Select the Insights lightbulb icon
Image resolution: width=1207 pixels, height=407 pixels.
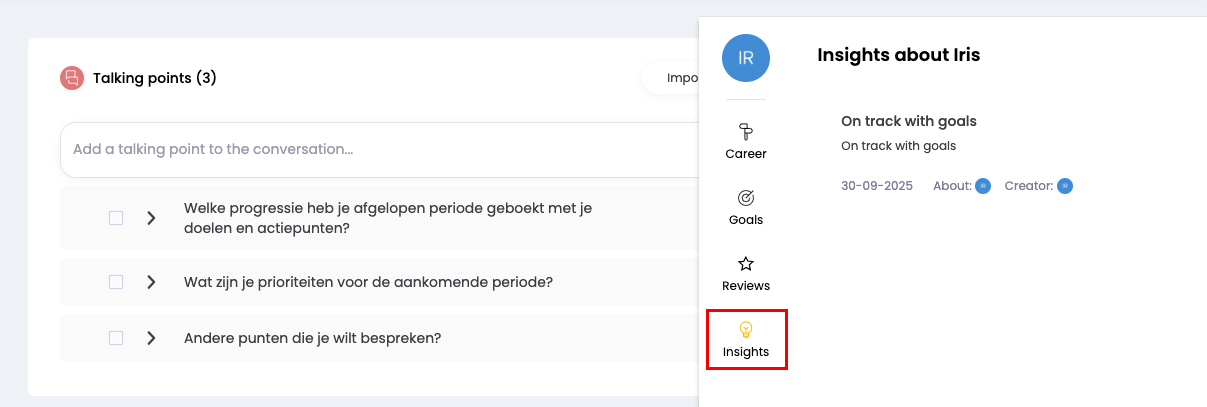745,329
